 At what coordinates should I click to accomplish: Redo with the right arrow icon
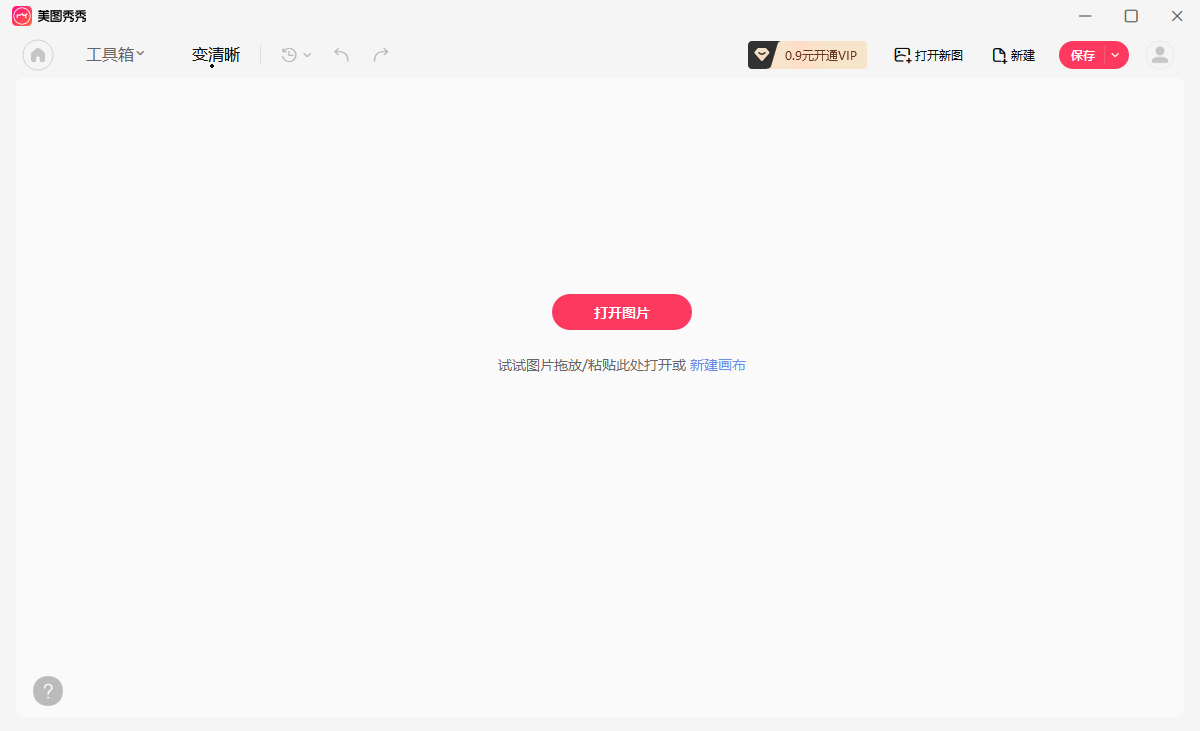pos(381,55)
